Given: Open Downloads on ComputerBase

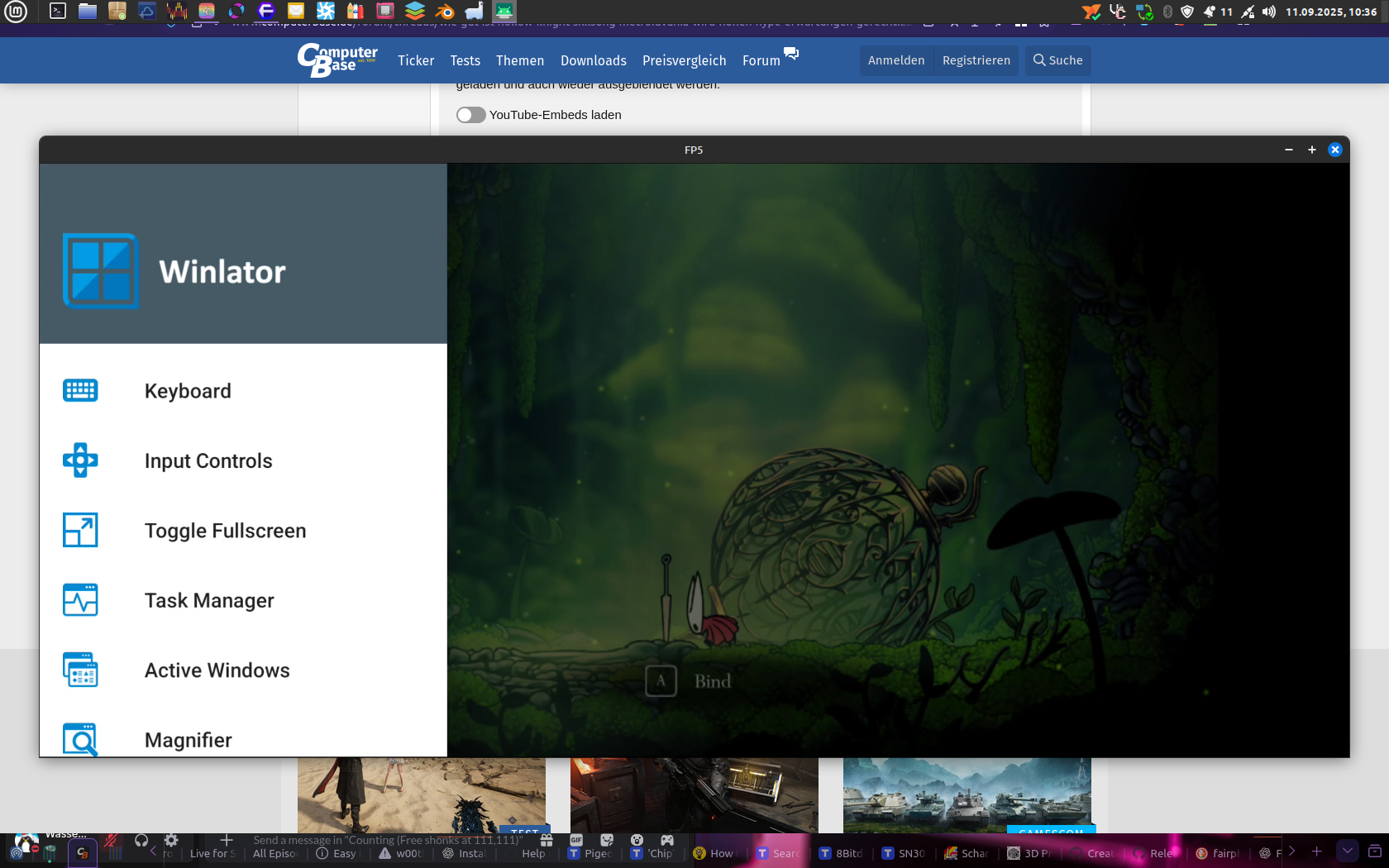Looking at the screenshot, I should (x=594, y=60).
